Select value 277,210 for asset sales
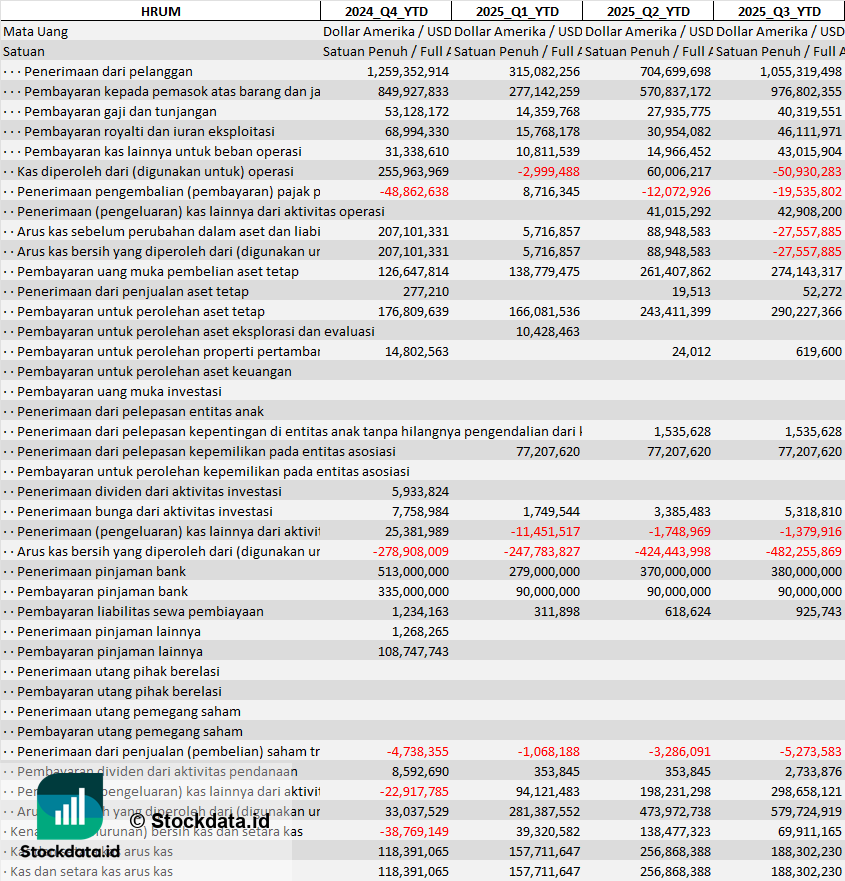Viewport: 845px width, 881px height. click(426, 292)
